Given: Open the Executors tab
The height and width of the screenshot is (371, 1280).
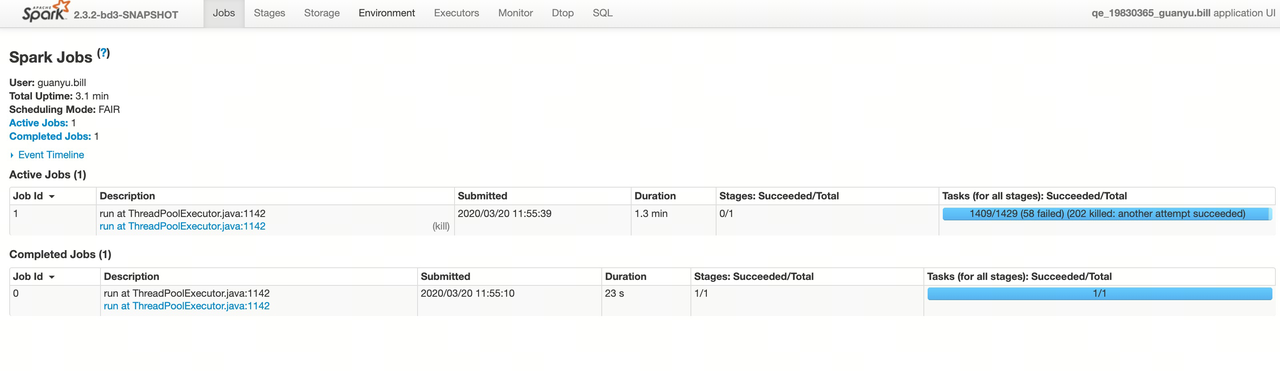Looking at the screenshot, I should 456,13.
